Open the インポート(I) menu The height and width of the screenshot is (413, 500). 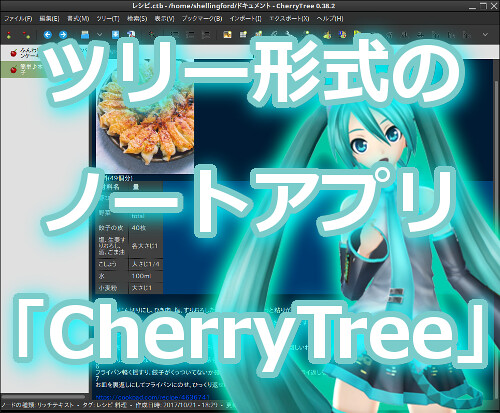[x=246, y=19]
